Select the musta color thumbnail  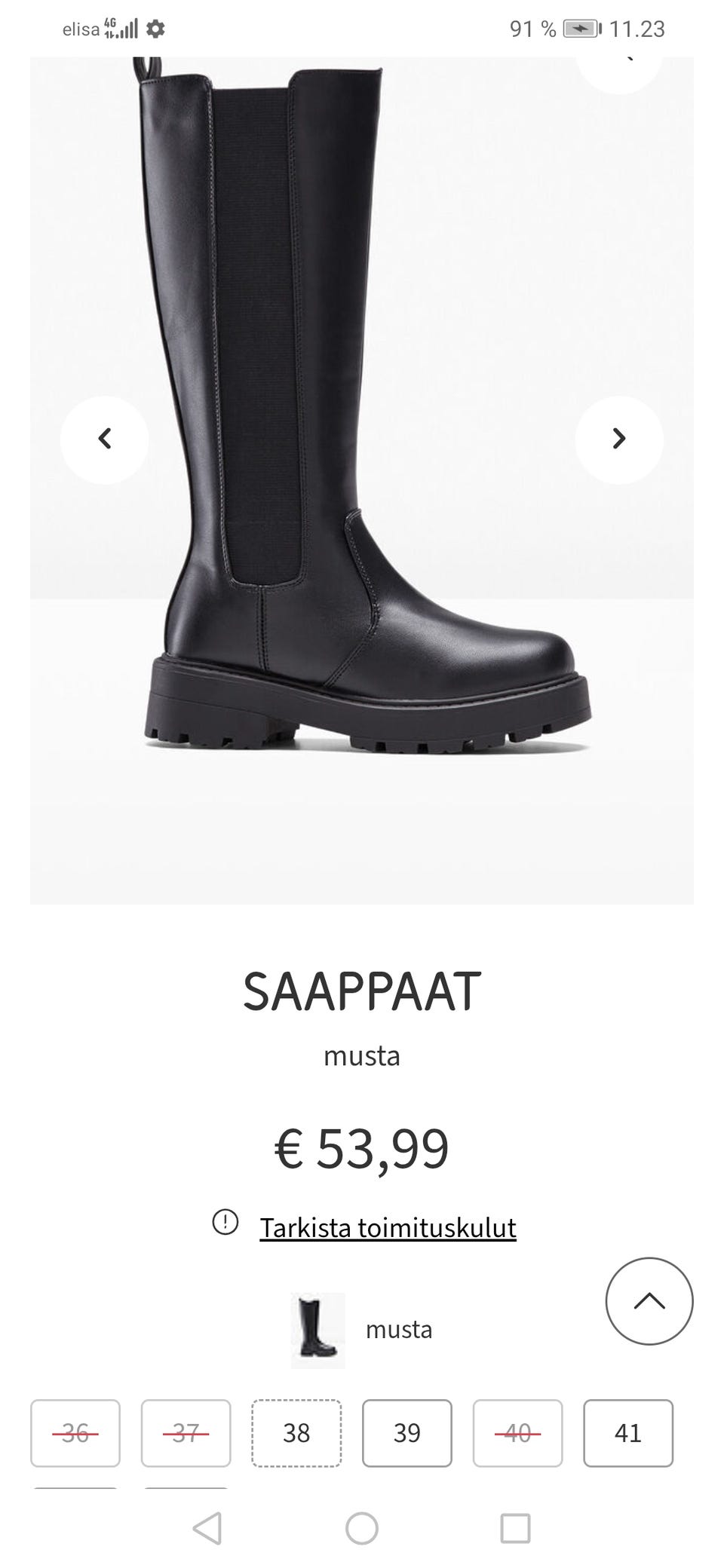click(318, 1331)
